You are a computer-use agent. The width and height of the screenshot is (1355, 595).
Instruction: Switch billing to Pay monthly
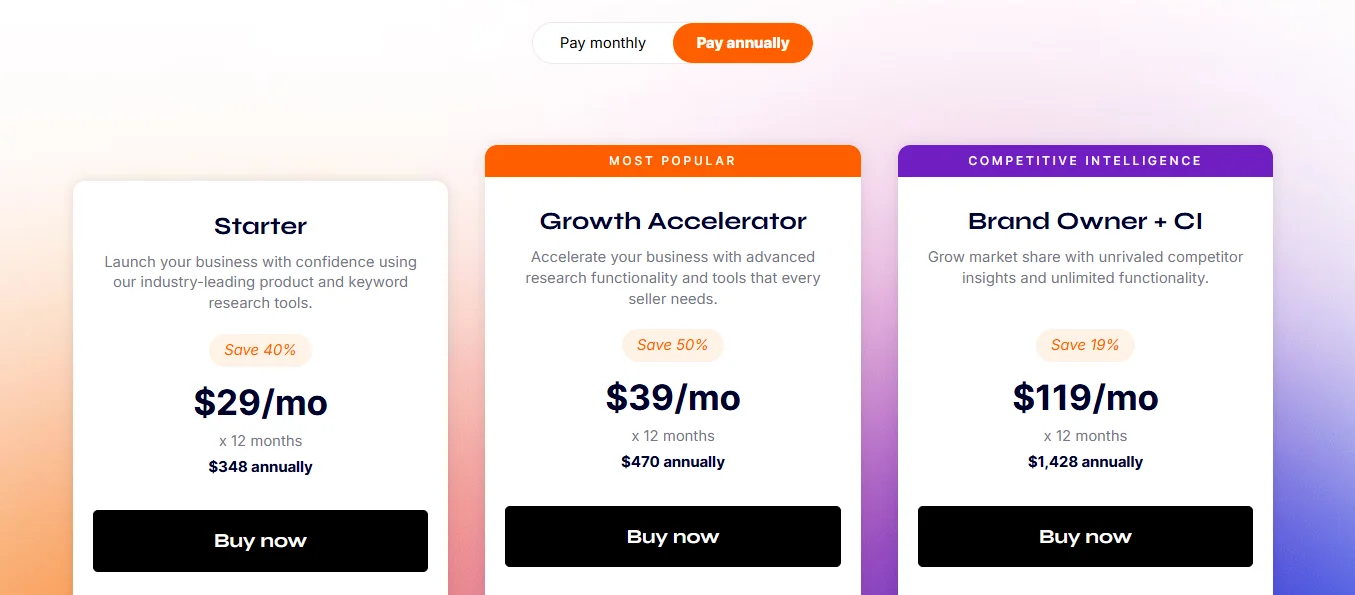[x=603, y=43]
